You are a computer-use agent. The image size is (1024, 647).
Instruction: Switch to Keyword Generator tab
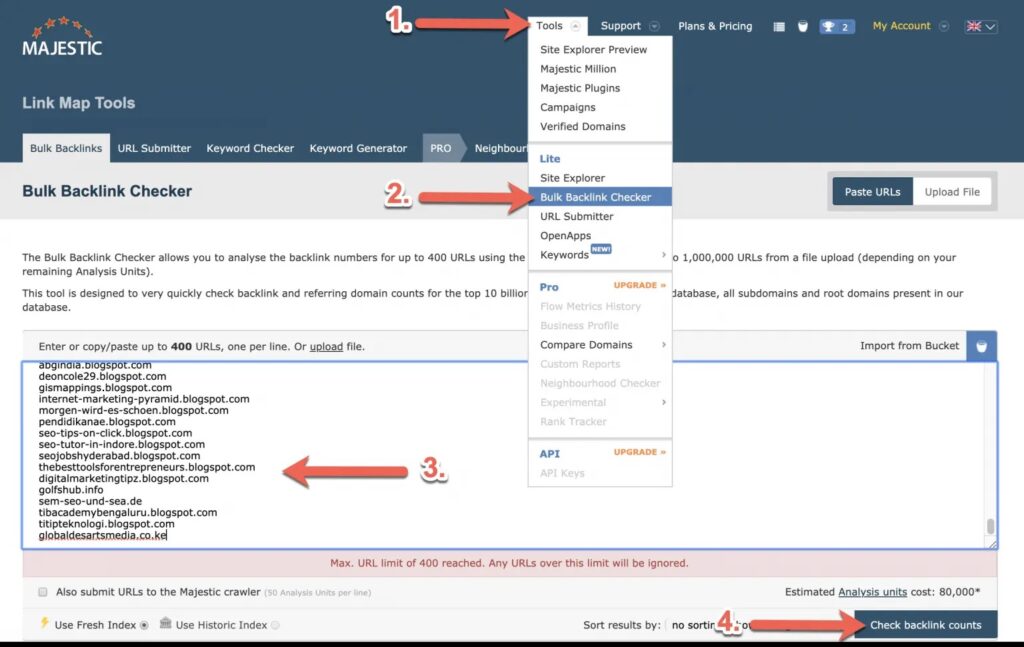(x=358, y=148)
